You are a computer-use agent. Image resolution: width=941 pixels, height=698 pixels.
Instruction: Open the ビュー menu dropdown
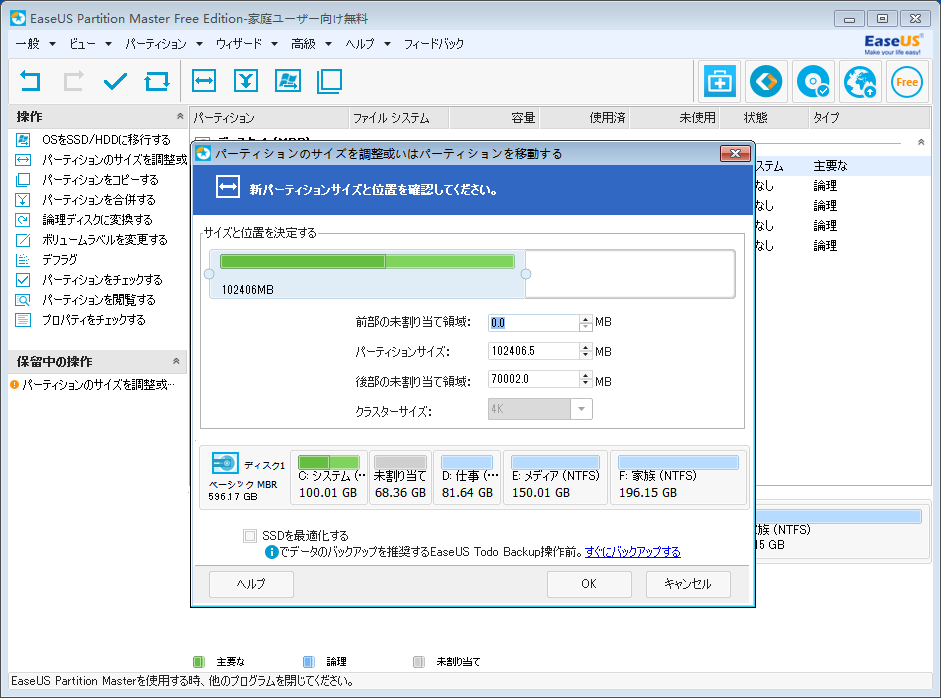(x=90, y=44)
